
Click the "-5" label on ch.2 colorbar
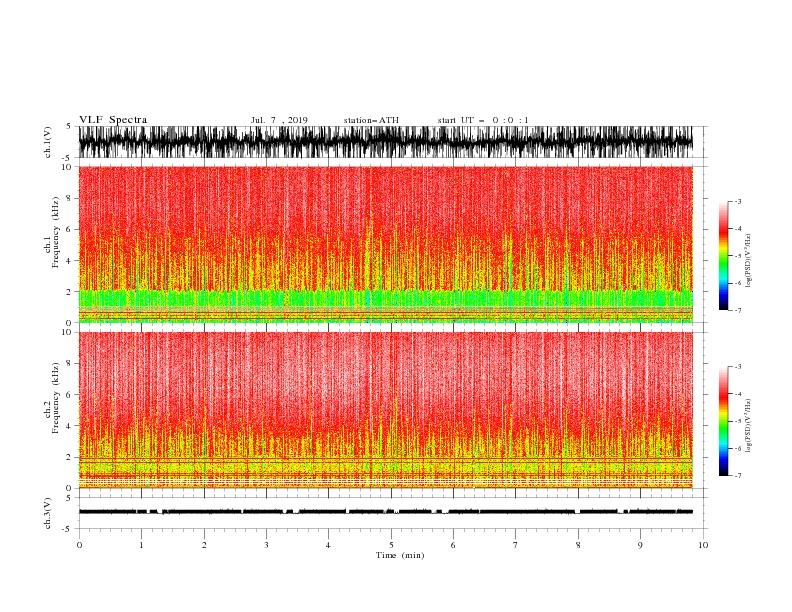point(738,421)
